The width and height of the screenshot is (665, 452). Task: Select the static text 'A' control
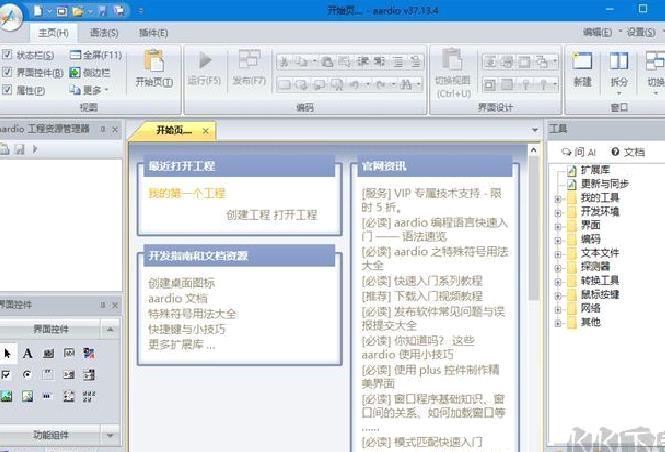click(28, 353)
